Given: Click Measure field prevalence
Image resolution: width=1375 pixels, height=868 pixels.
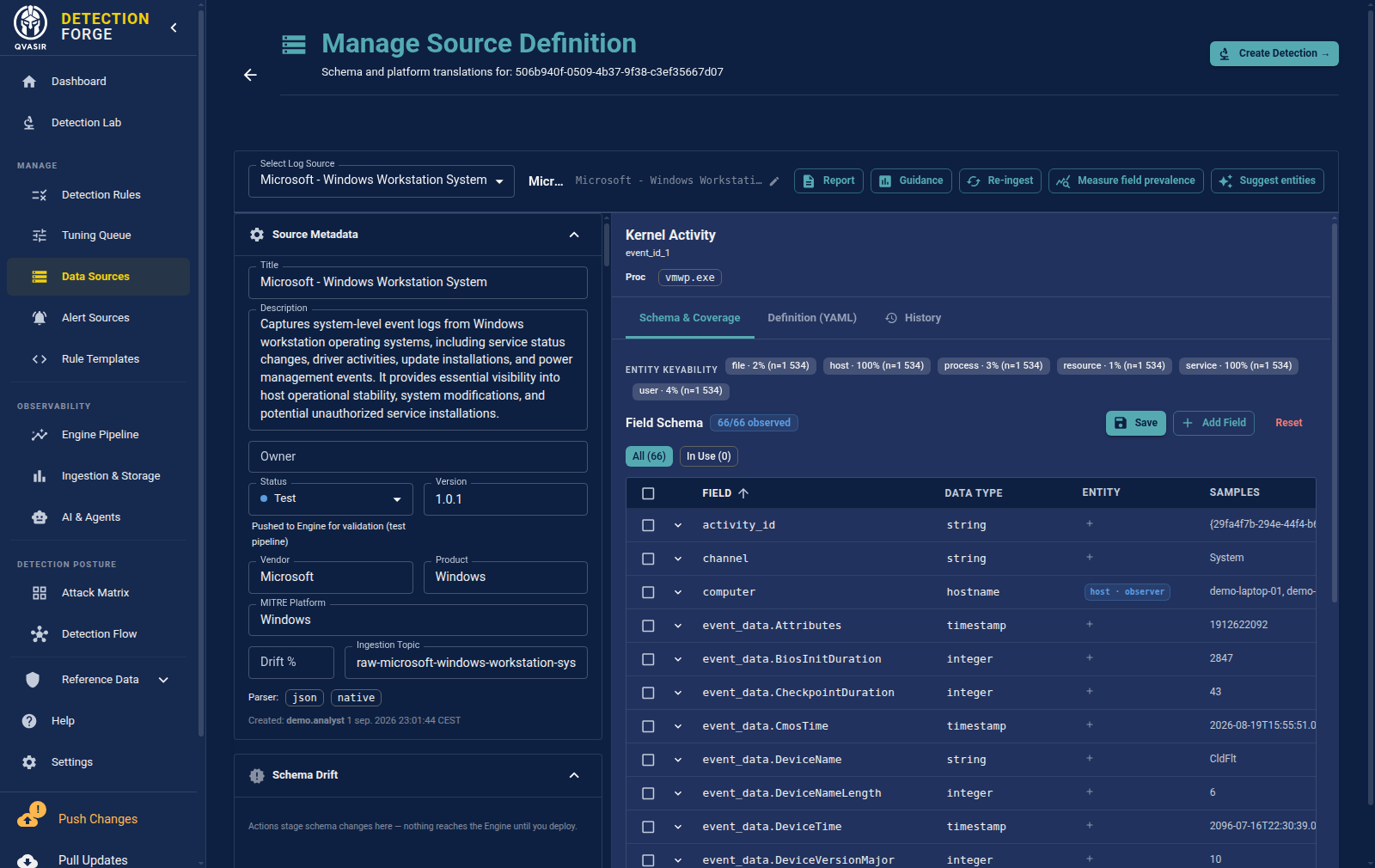Looking at the screenshot, I should click(x=1126, y=180).
